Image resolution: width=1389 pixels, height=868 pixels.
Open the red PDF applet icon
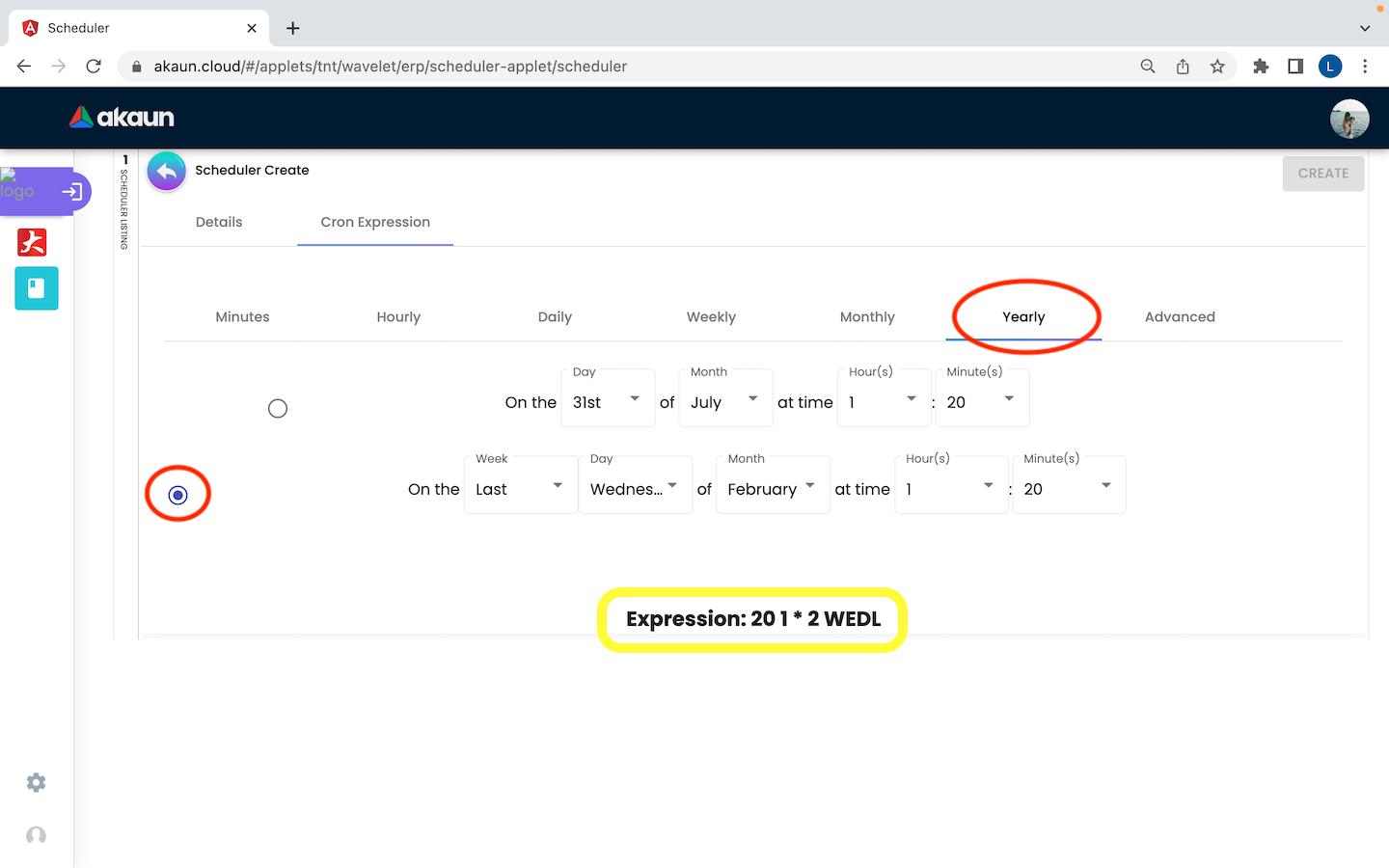tap(32, 242)
